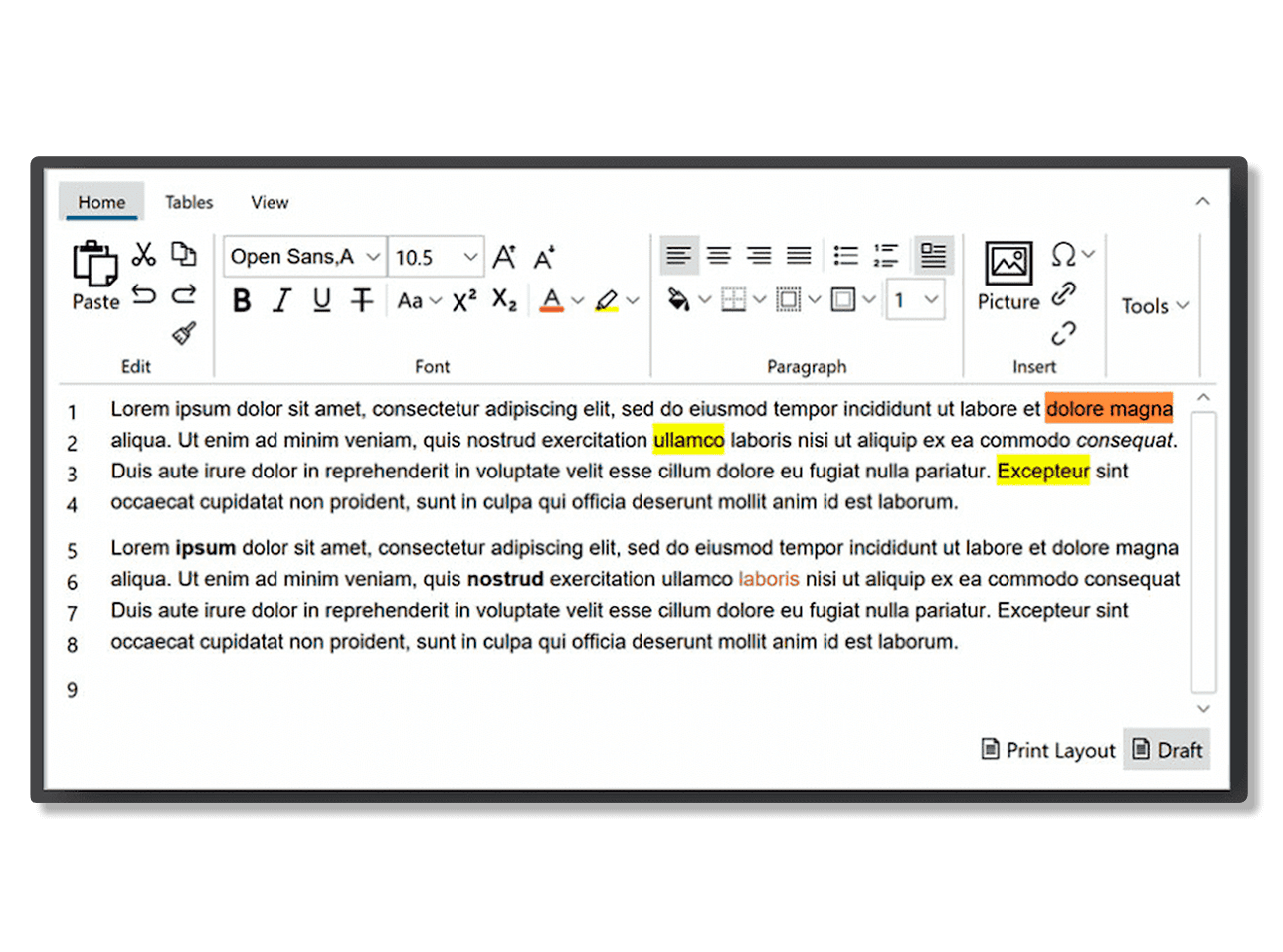Image resolution: width=1283 pixels, height=952 pixels.
Task: Collapse the ribbon with chevron
Action: pyautogui.click(x=1203, y=201)
